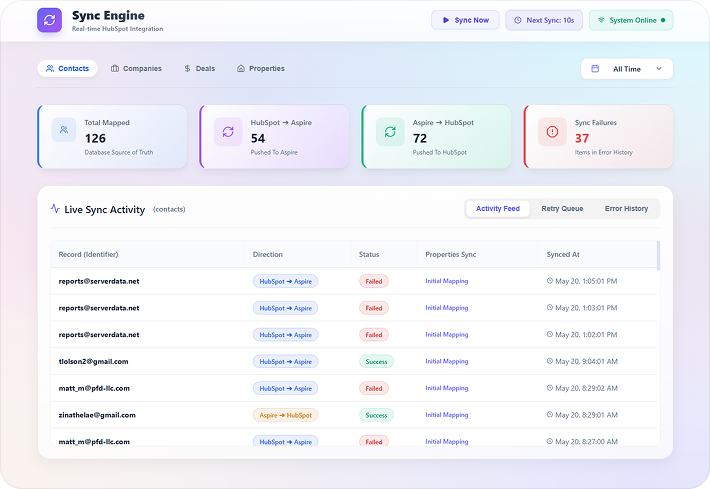Click the table vertical scrollbar
710x489 pixels.
tap(658, 256)
